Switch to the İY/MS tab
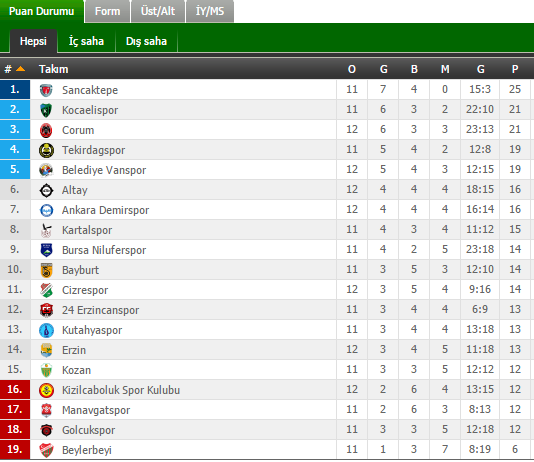The width and height of the screenshot is (534, 462). pos(210,11)
